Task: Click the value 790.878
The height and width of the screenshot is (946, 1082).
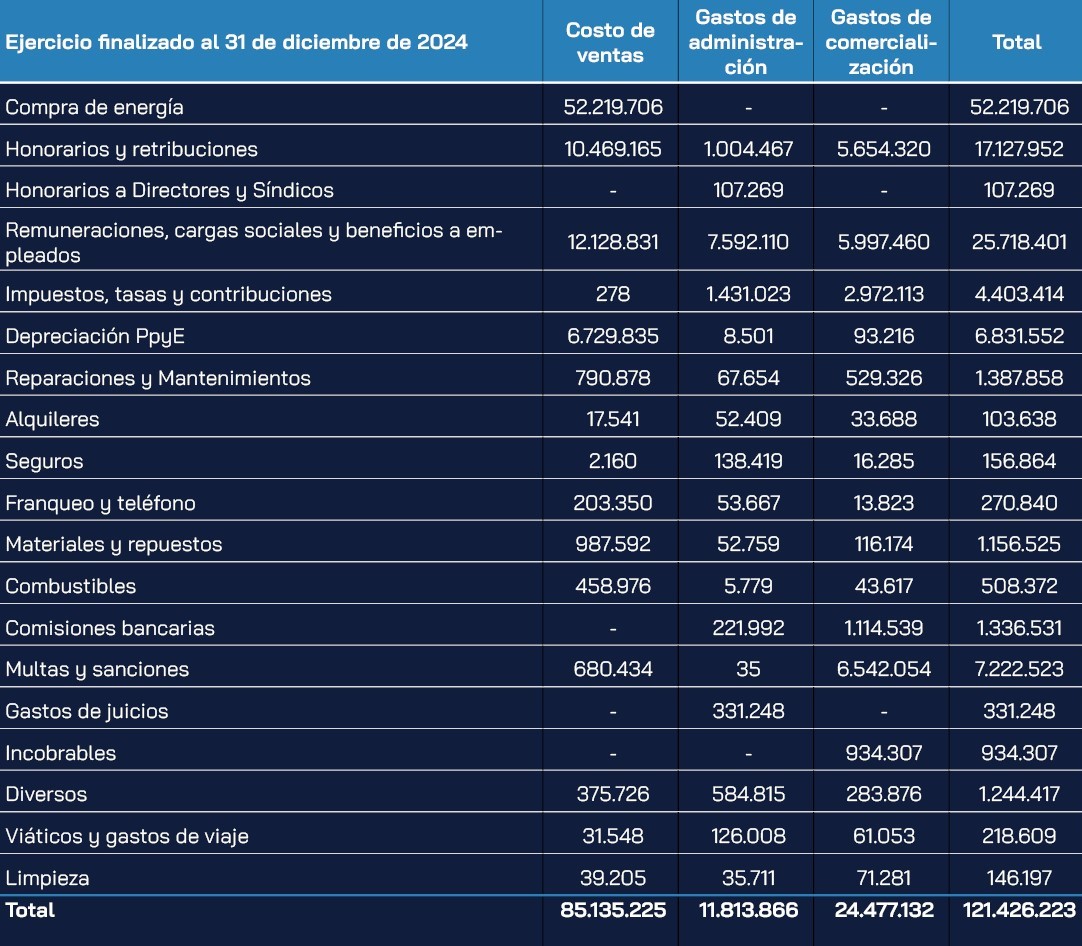Action: (x=613, y=378)
